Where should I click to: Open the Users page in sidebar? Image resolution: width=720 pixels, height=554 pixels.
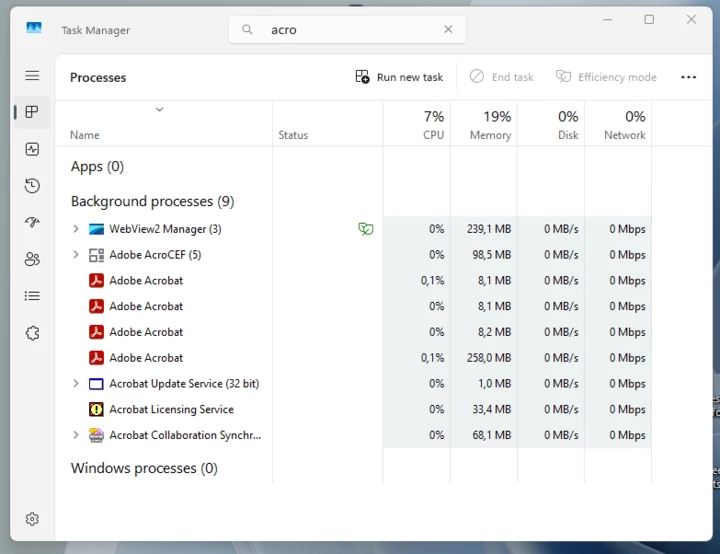pyautogui.click(x=32, y=259)
